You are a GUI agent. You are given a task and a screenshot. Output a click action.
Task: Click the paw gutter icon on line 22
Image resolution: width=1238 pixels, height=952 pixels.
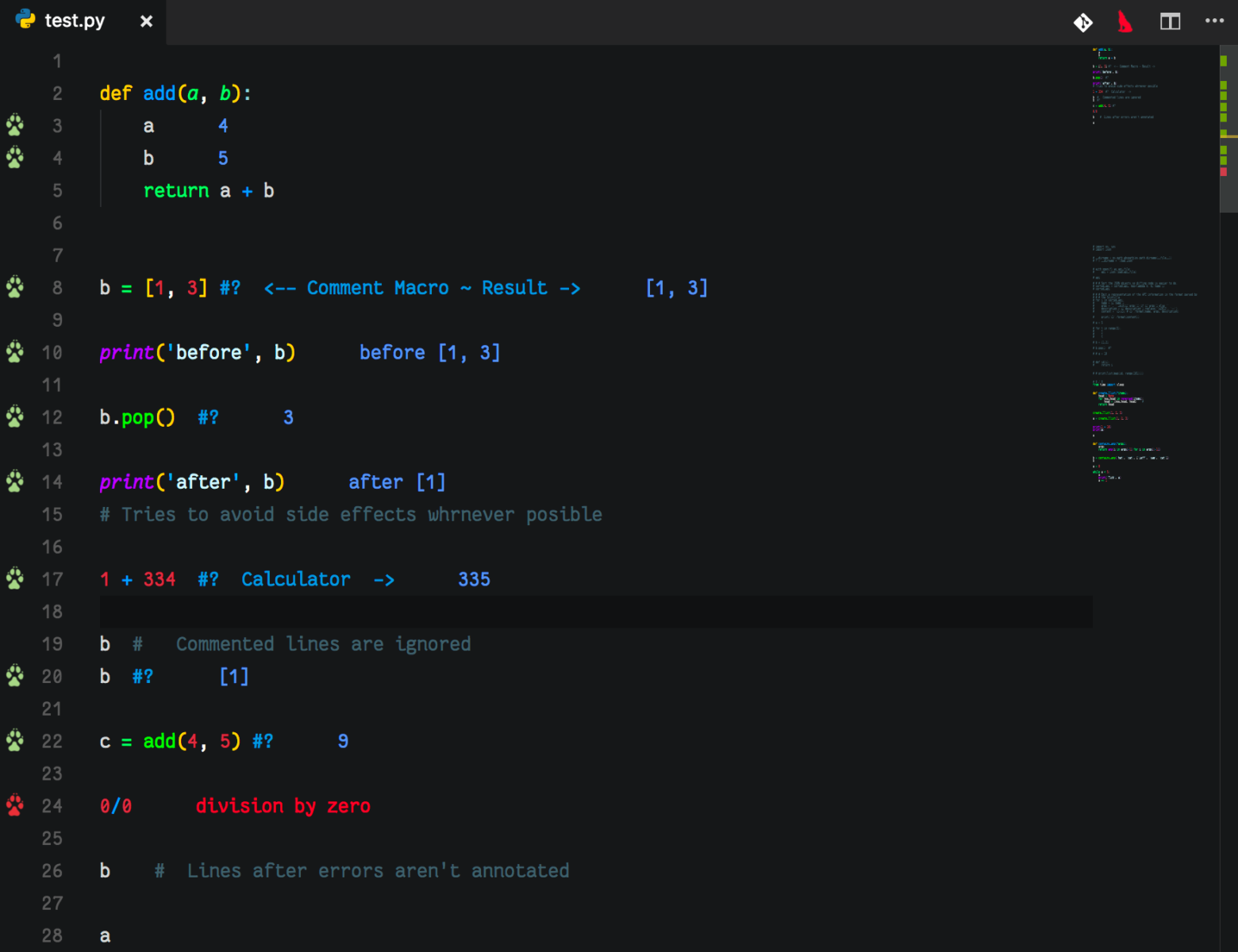pos(13,740)
